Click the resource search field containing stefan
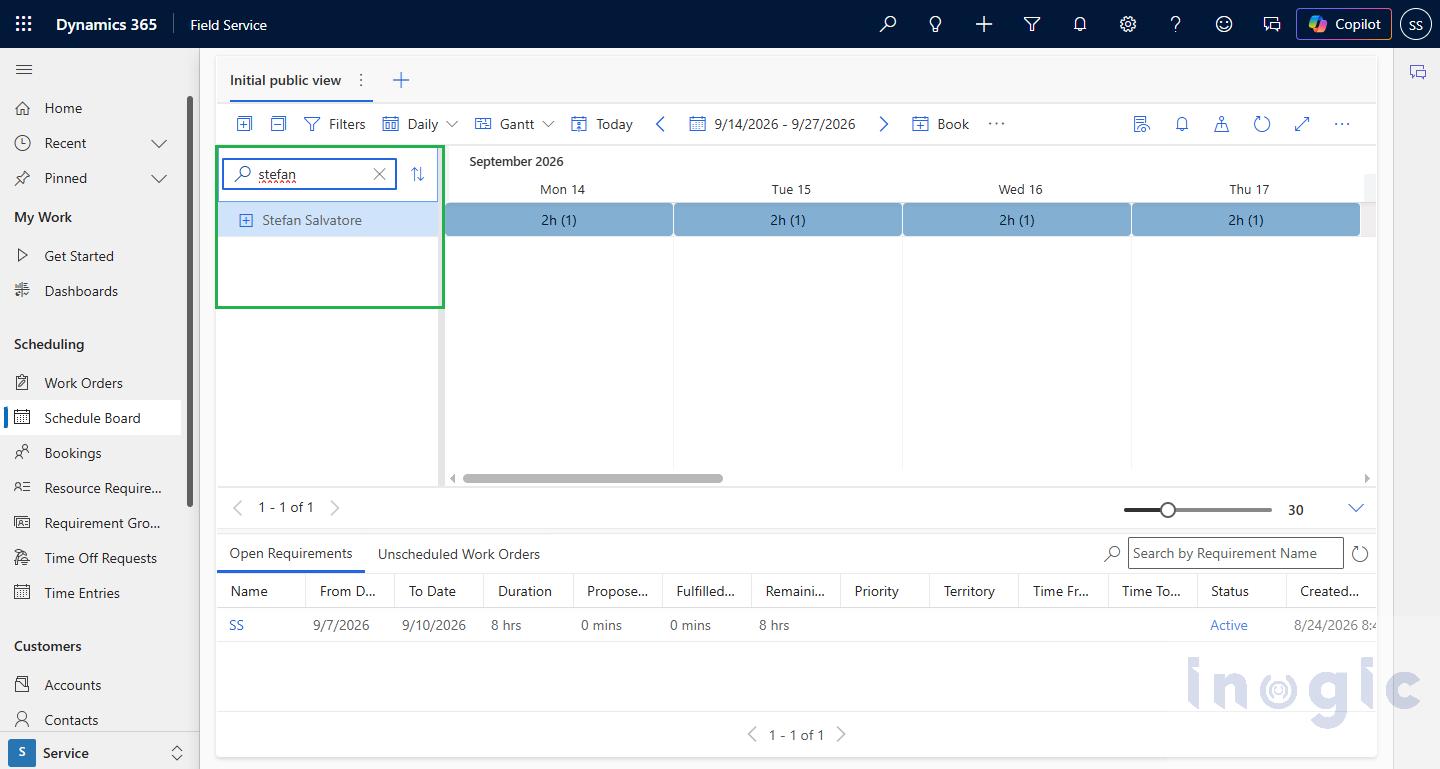Image resolution: width=1440 pixels, height=769 pixels. [x=309, y=174]
